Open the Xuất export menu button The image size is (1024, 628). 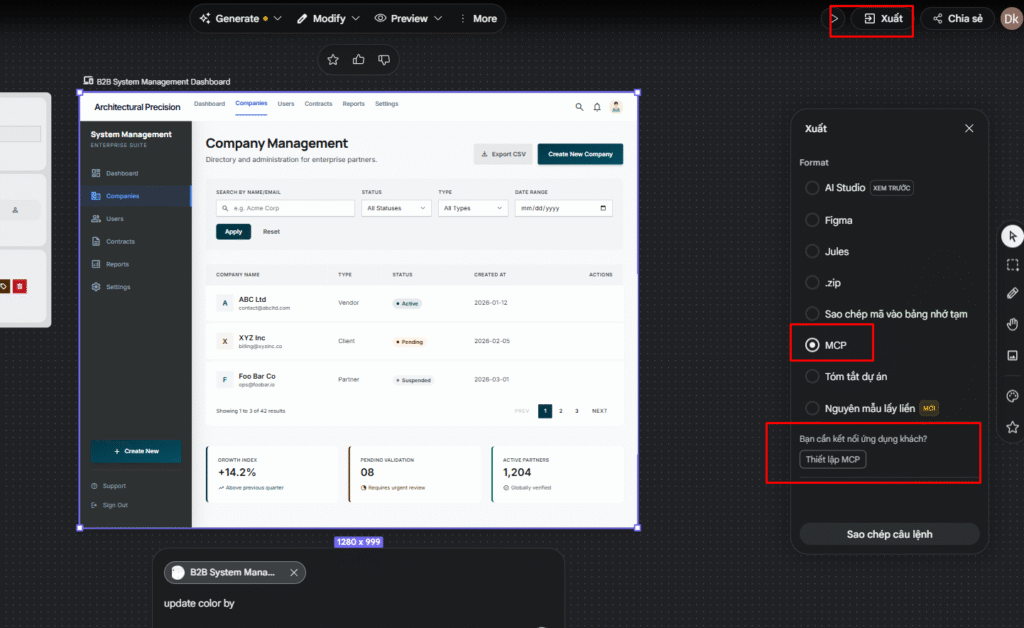(x=883, y=19)
